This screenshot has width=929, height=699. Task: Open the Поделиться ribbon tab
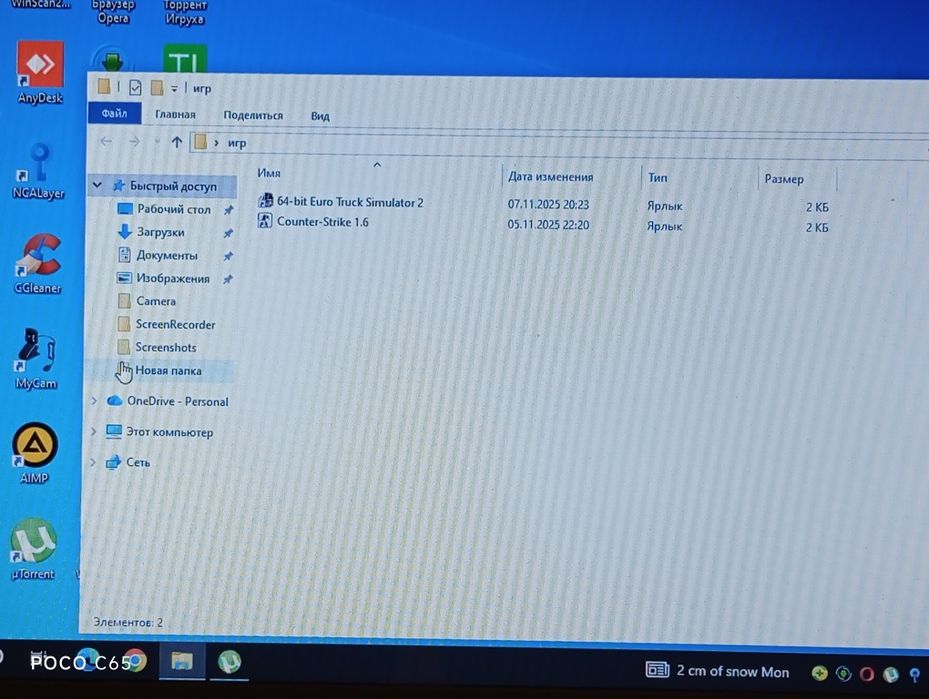coord(253,115)
